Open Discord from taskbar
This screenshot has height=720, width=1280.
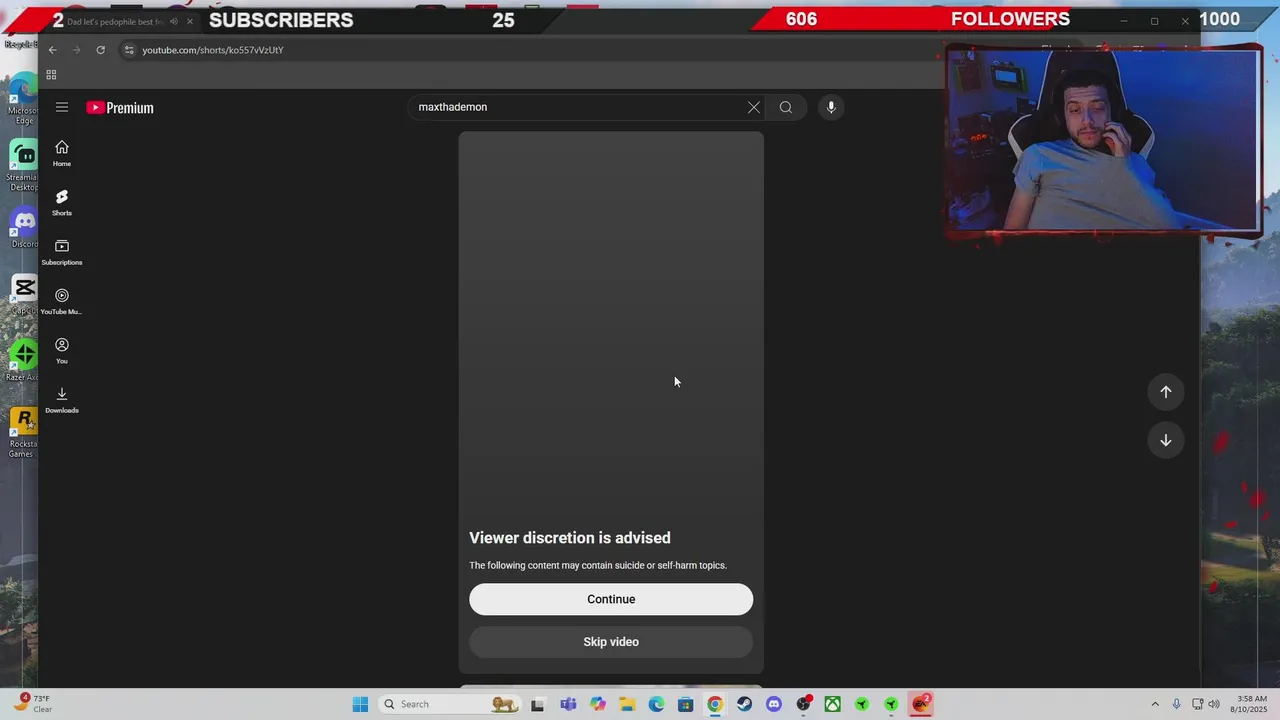(773, 704)
